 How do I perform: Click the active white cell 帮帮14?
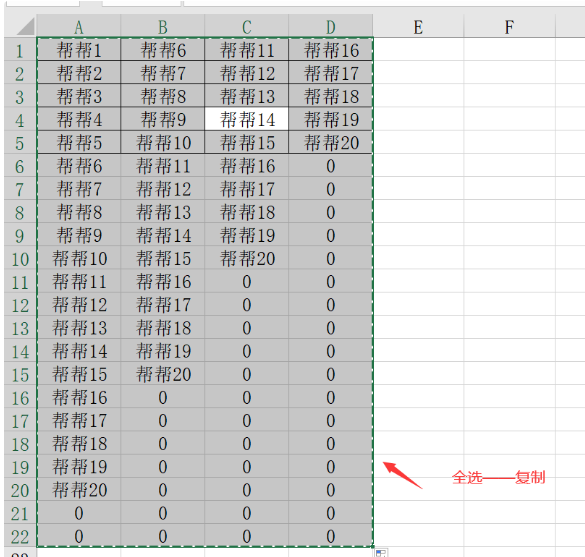[x=247, y=119]
